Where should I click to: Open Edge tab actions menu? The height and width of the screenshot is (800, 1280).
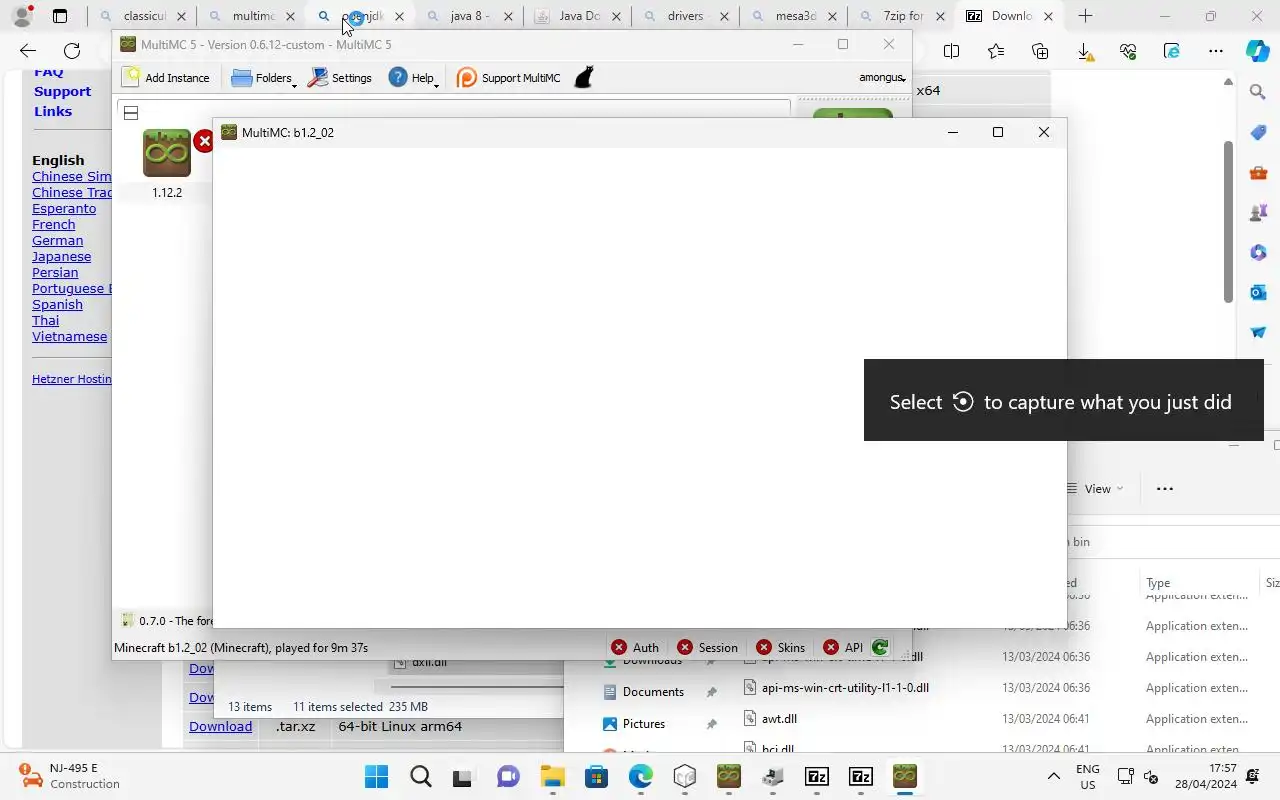[x=60, y=16]
